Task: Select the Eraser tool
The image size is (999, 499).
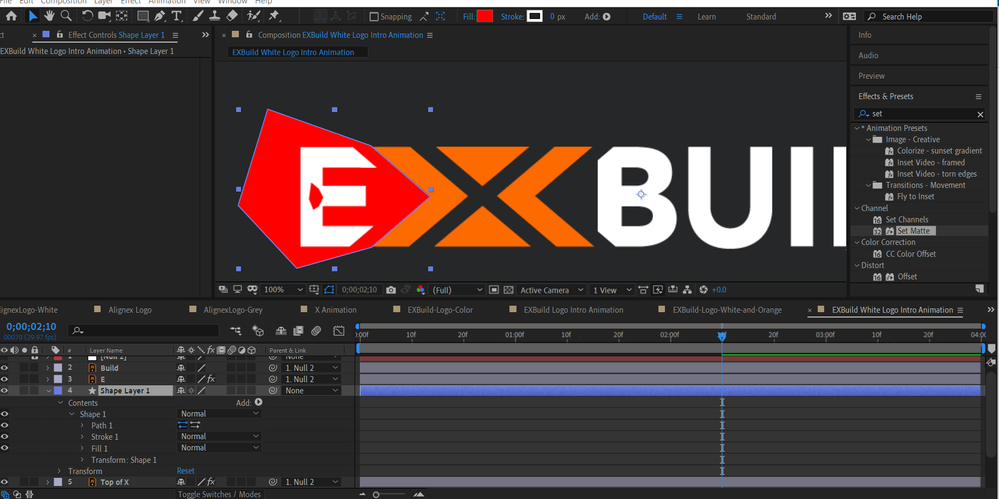Action: click(232, 16)
